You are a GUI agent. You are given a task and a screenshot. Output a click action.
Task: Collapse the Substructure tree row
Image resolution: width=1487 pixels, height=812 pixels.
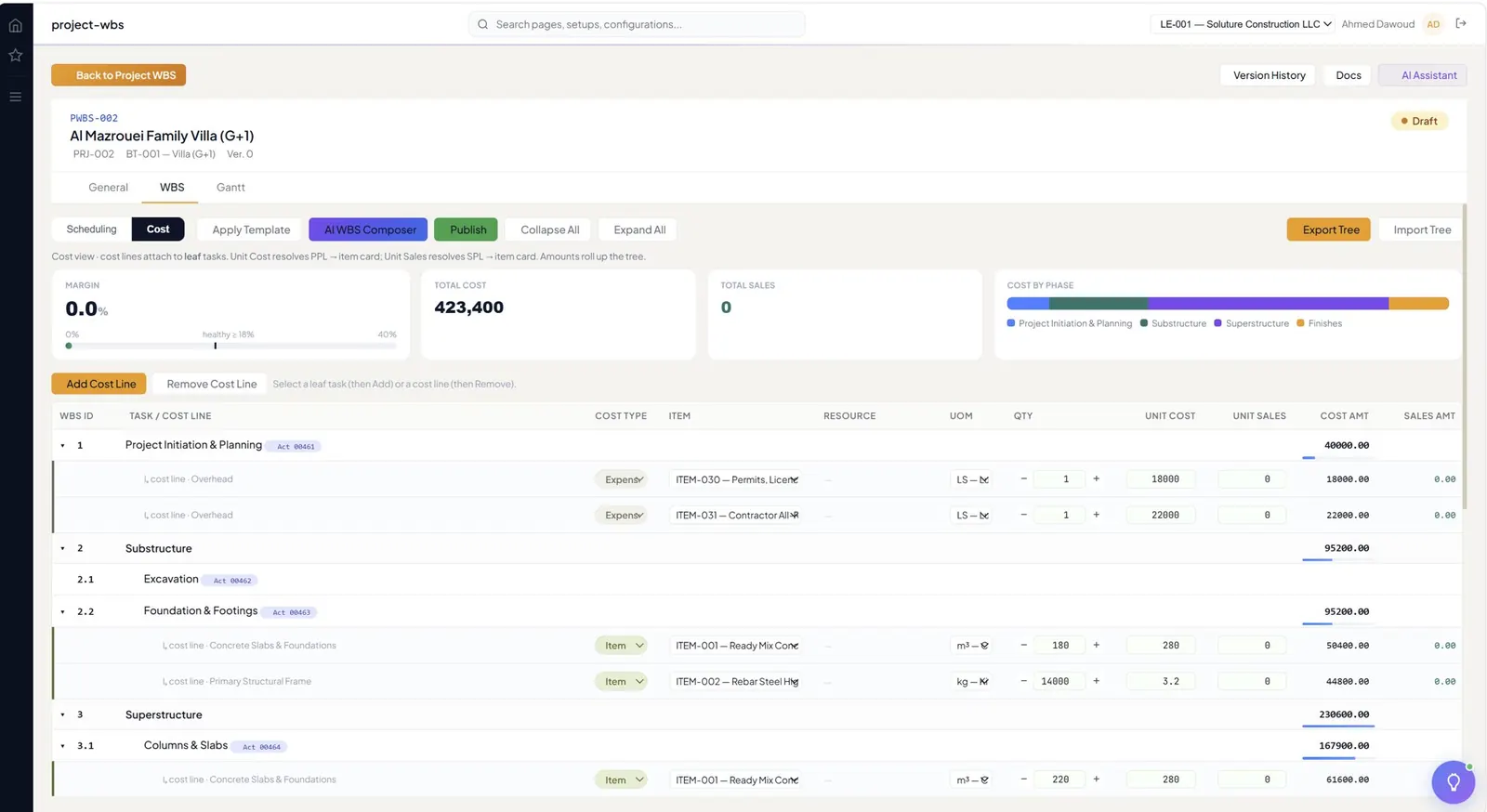click(x=63, y=549)
